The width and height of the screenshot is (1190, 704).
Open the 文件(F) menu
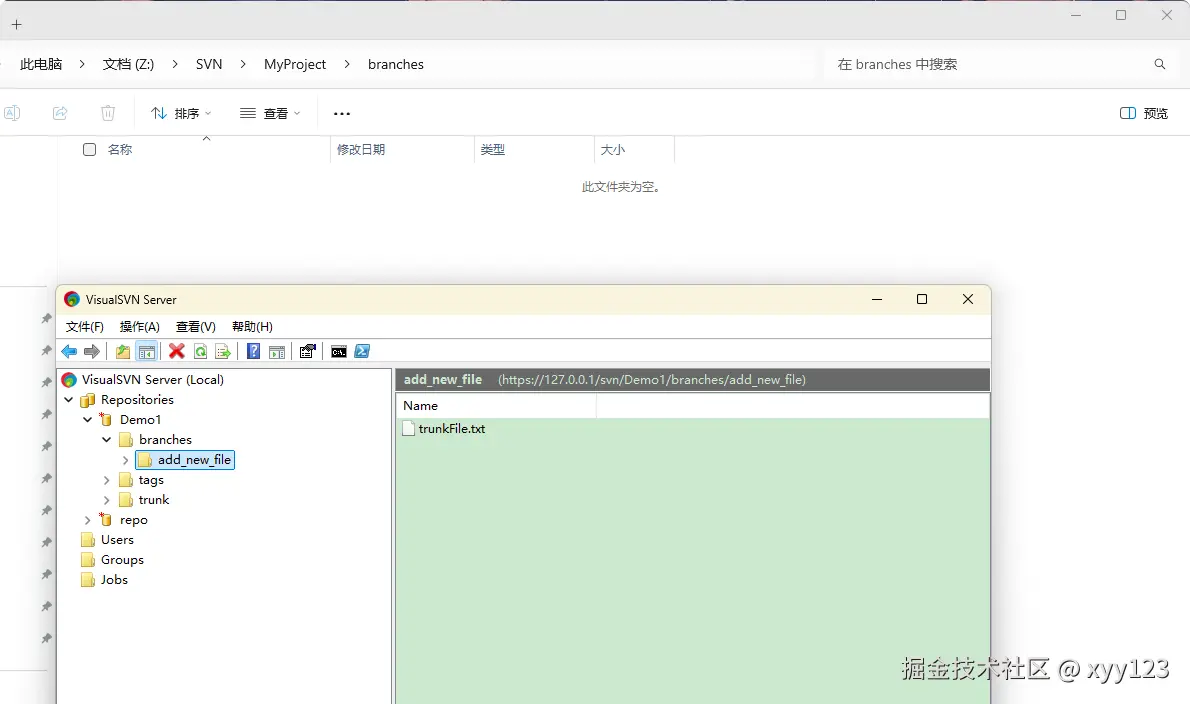click(84, 327)
